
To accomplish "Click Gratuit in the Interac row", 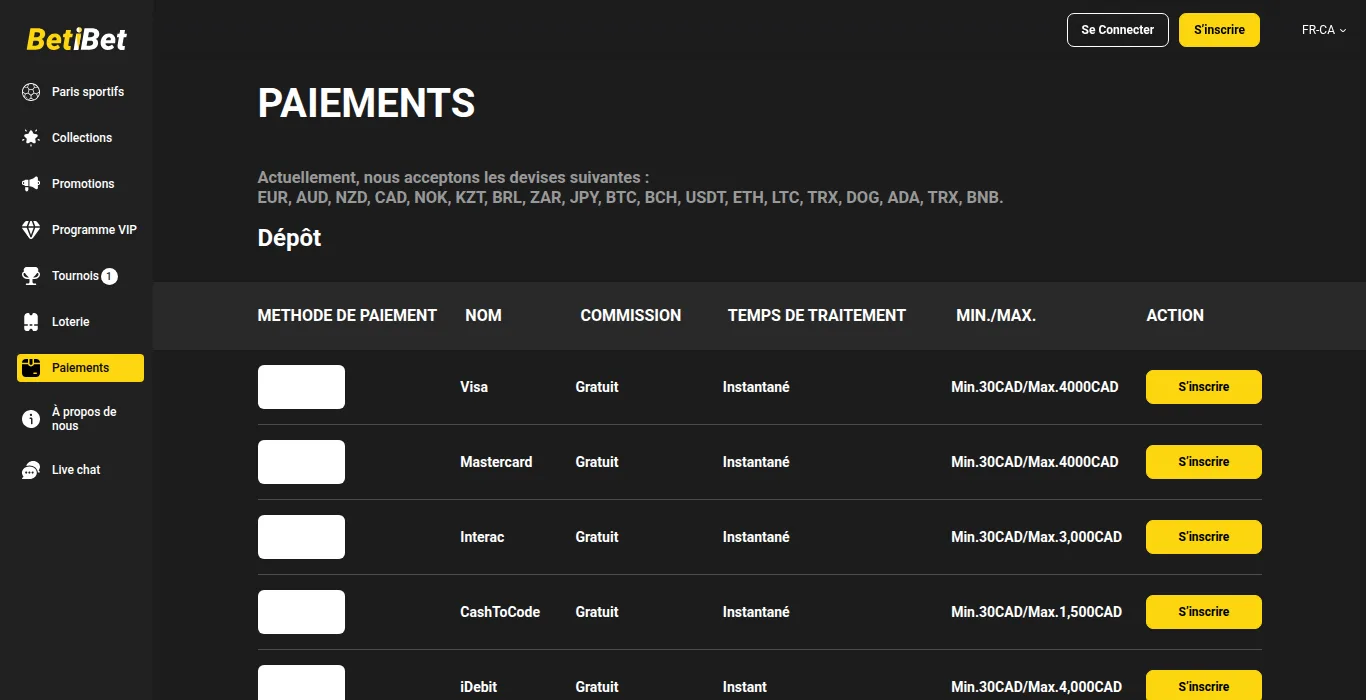I will pos(597,537).
